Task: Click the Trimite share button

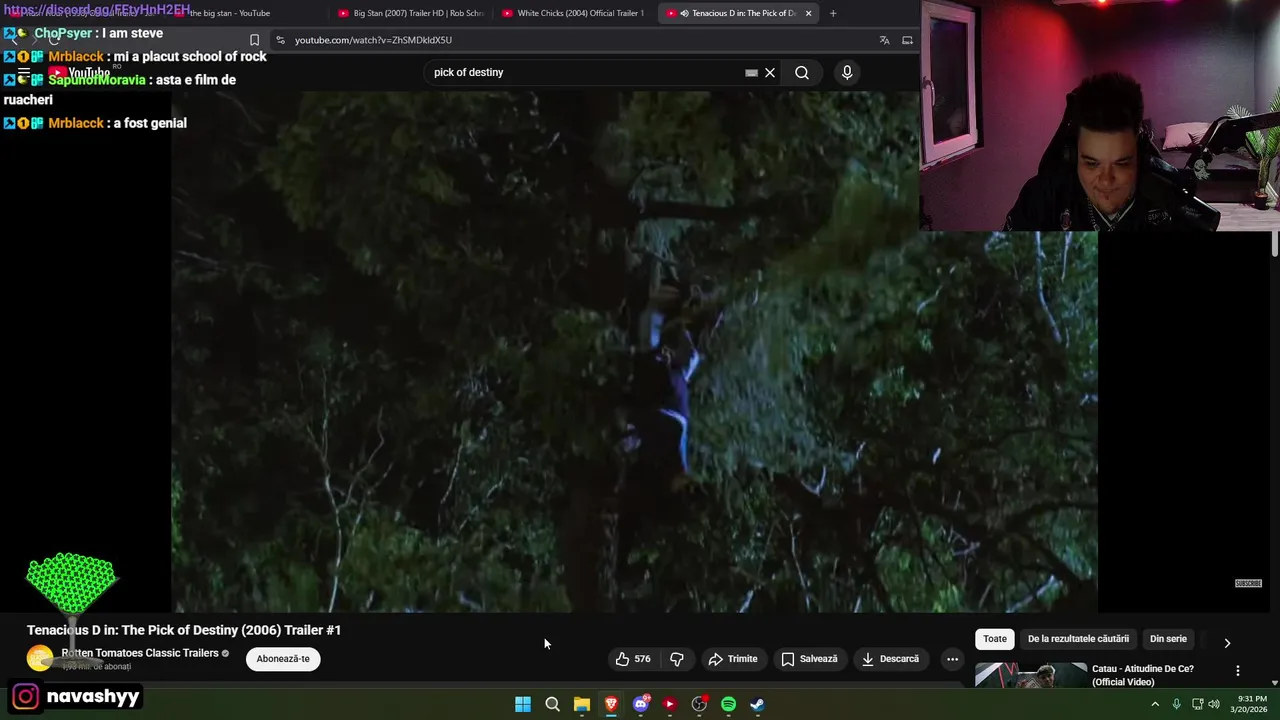Action: click(732, 659)
